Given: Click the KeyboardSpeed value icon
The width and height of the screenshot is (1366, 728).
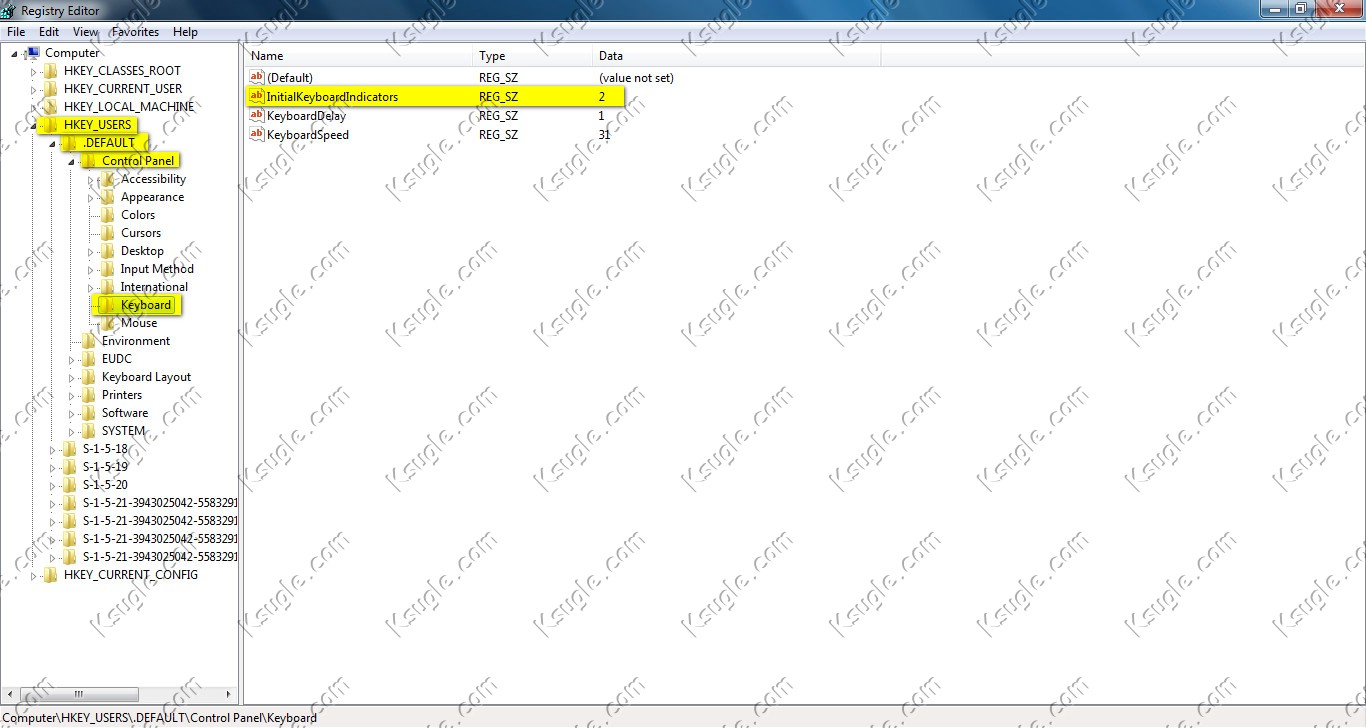Looking at the screenshot, I should point(257,134).
